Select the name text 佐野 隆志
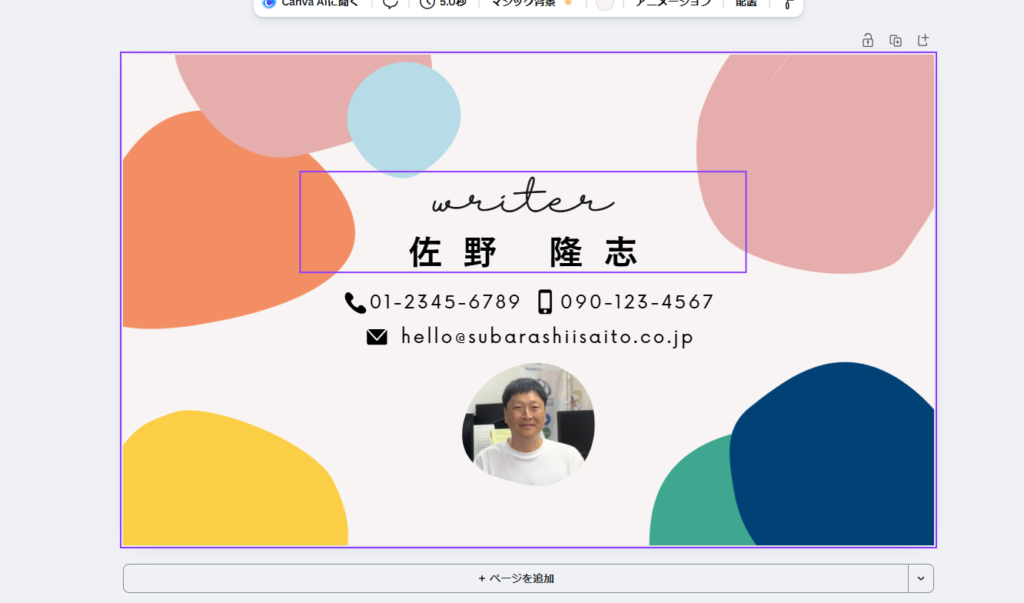This screenshot has height=603, width=1024. [x=522, y=253]
